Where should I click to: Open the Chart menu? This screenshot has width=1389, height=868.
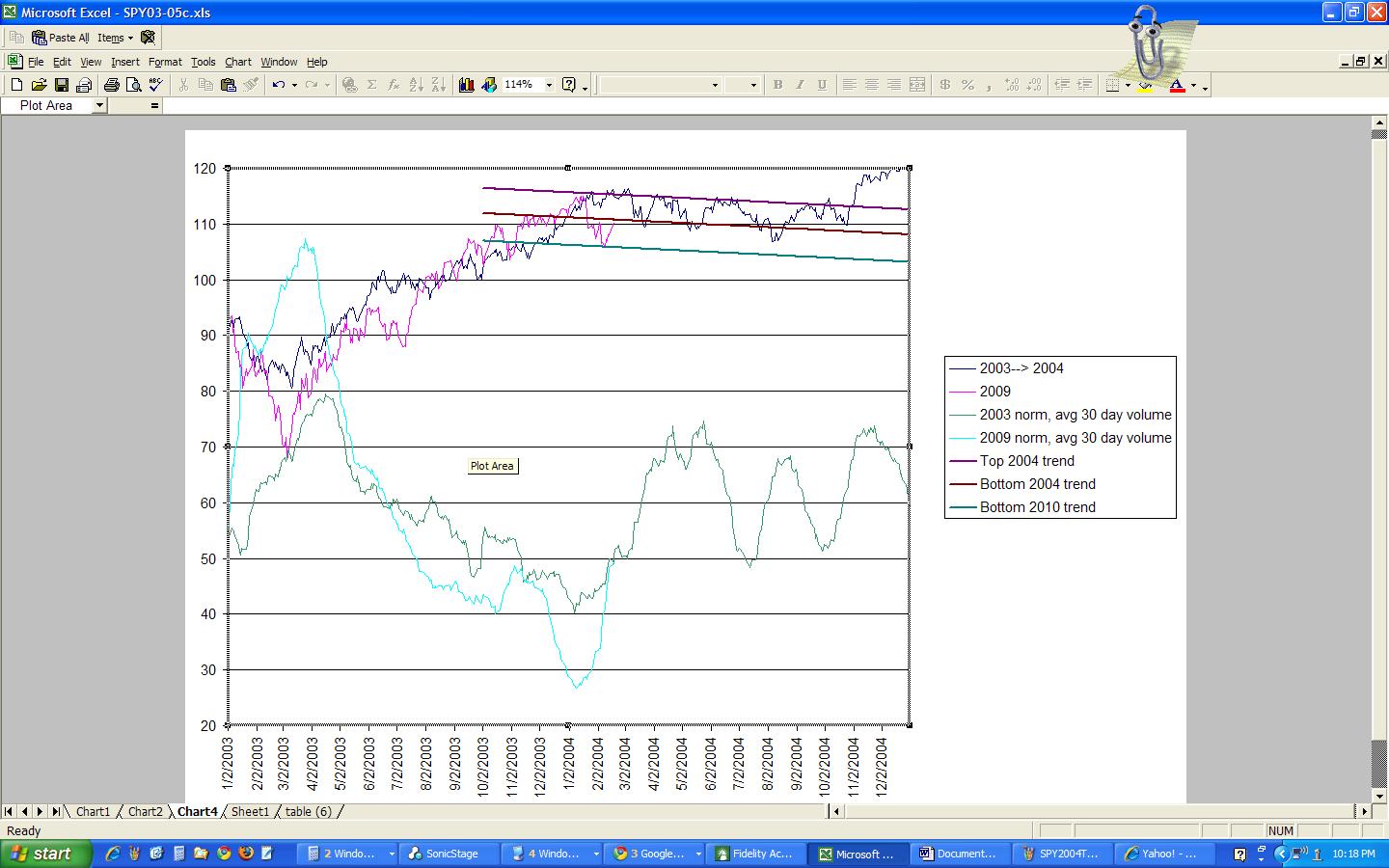(x=237, y=62)
